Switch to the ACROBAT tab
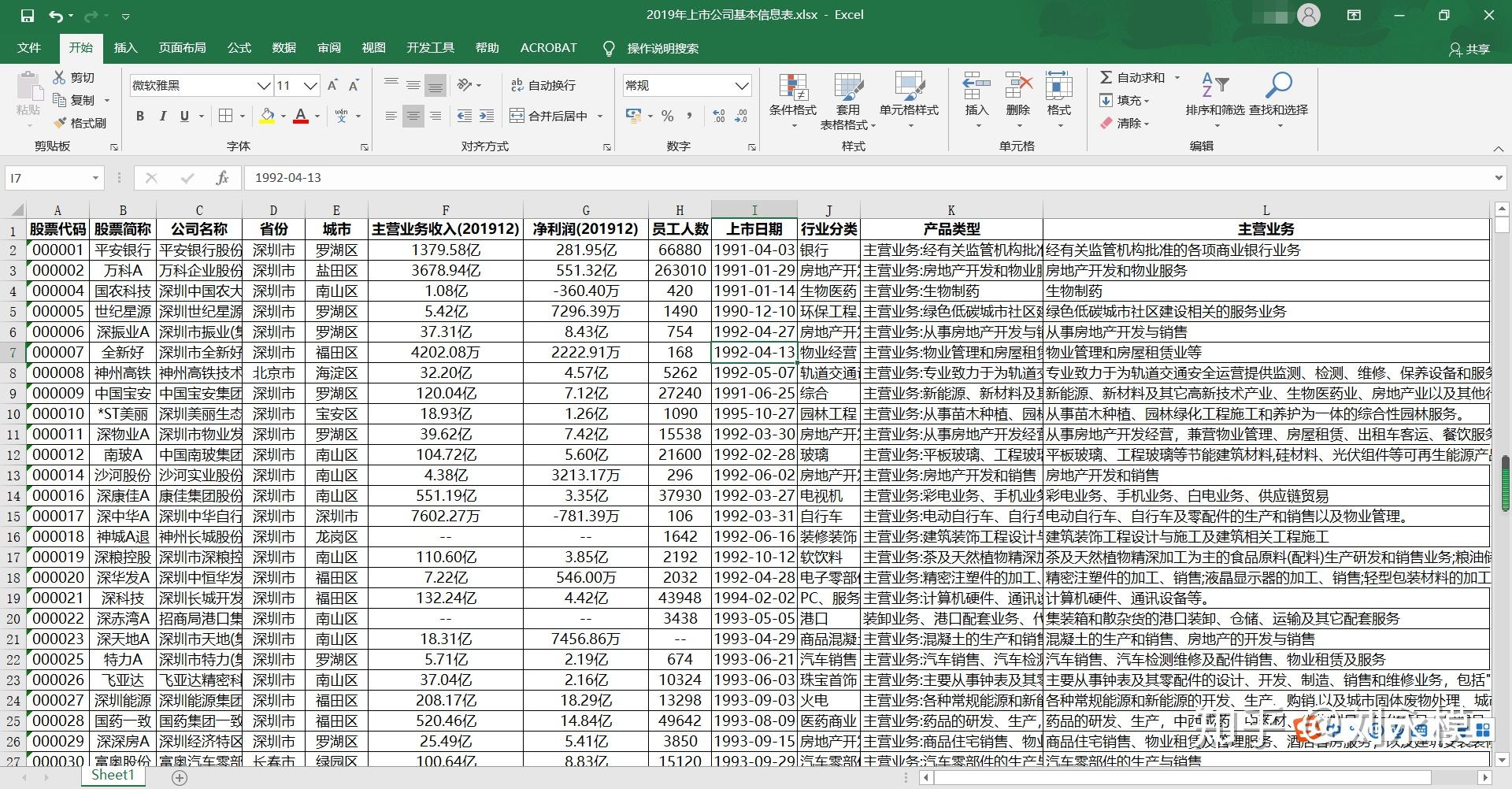This screenshot has width=1512, height=789. tap(548, 48)
